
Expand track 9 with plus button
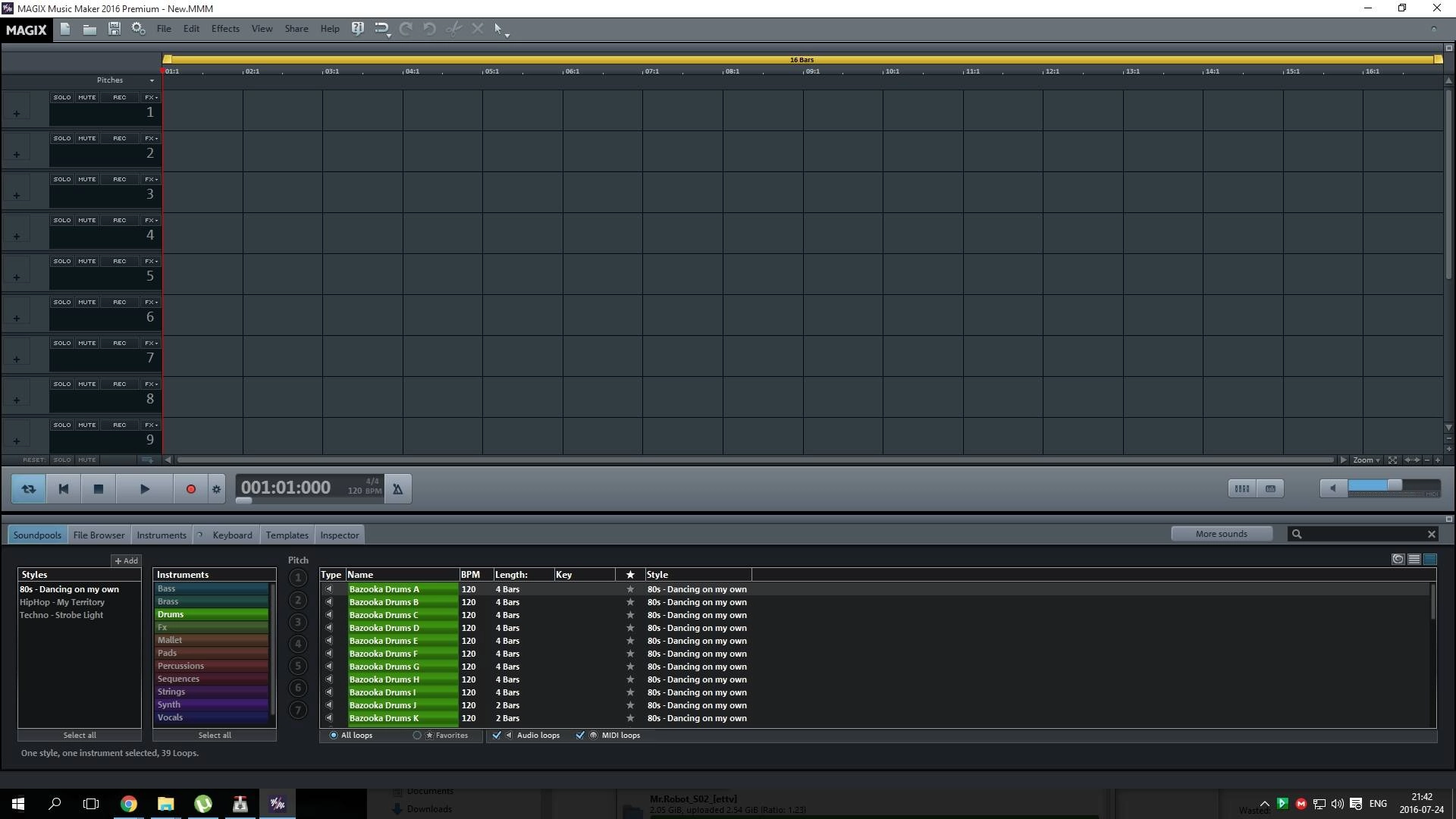17,441
